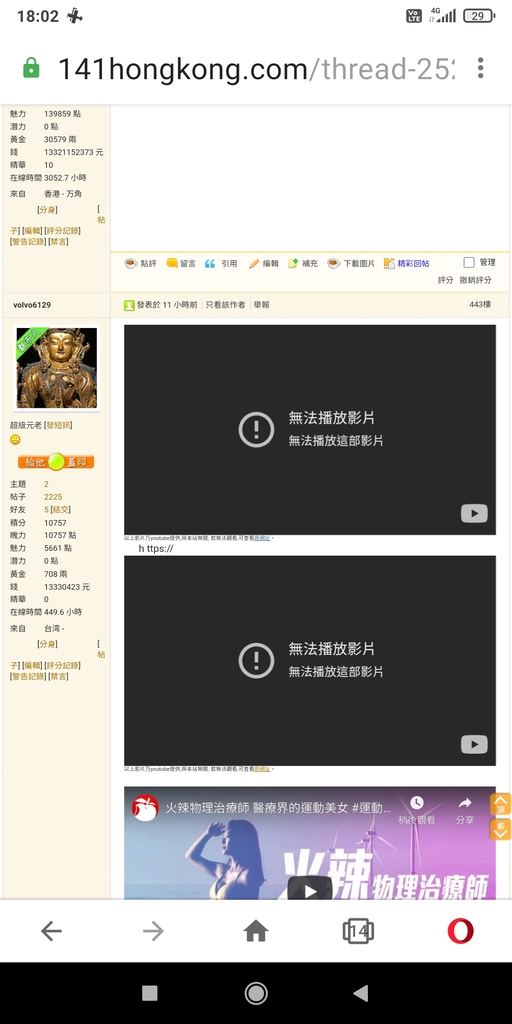Click 結交 to add volvo6129 as friend

[61, 509]
